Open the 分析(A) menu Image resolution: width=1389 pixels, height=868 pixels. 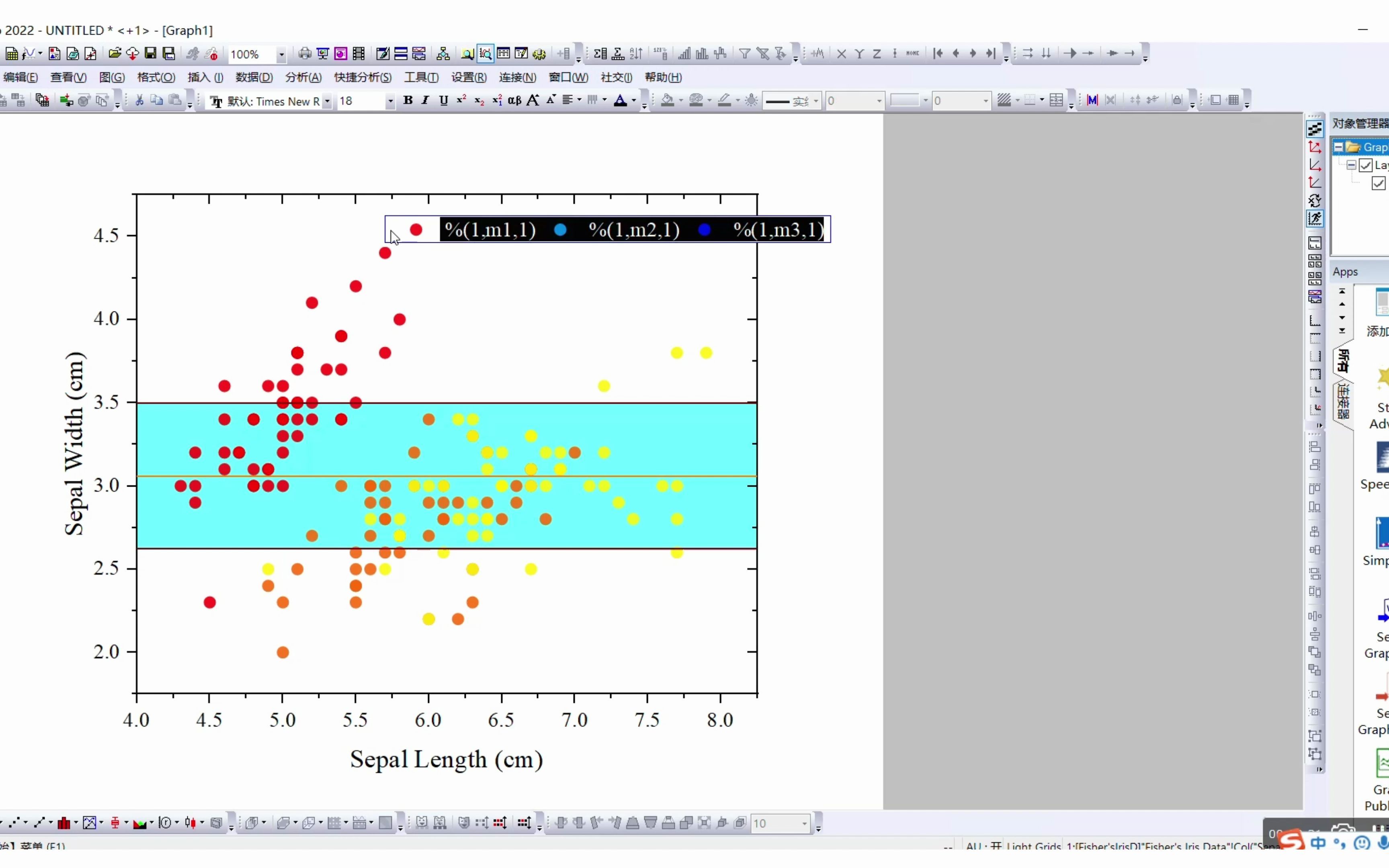click(x=303, y=78)
